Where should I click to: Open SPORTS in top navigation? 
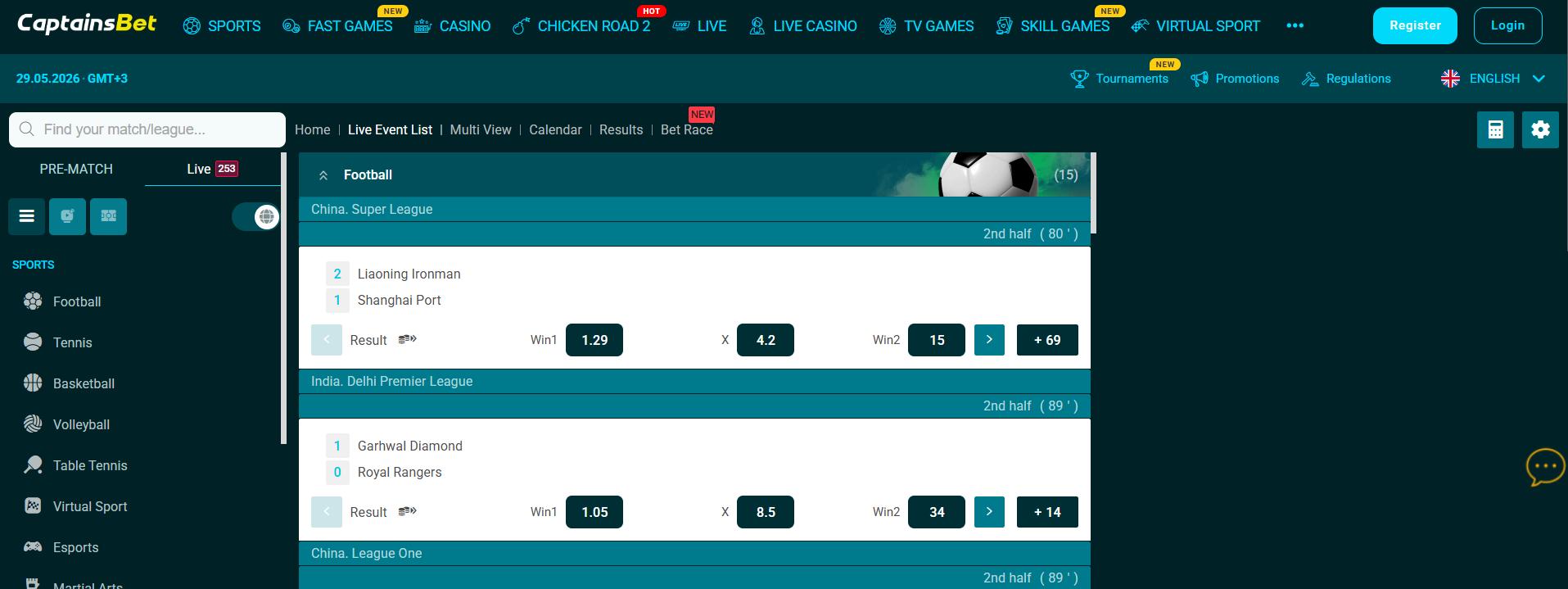222,26
